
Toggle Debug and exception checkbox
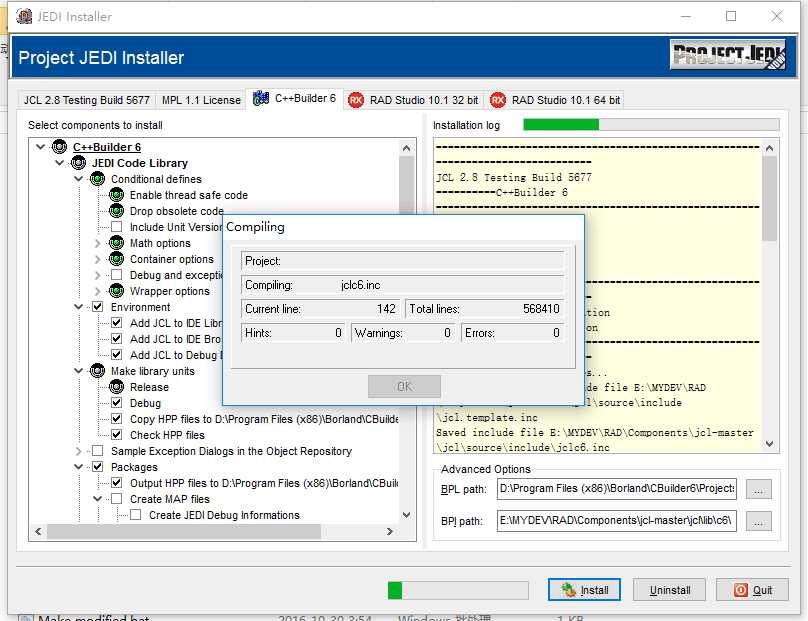[x=117, y=275]
